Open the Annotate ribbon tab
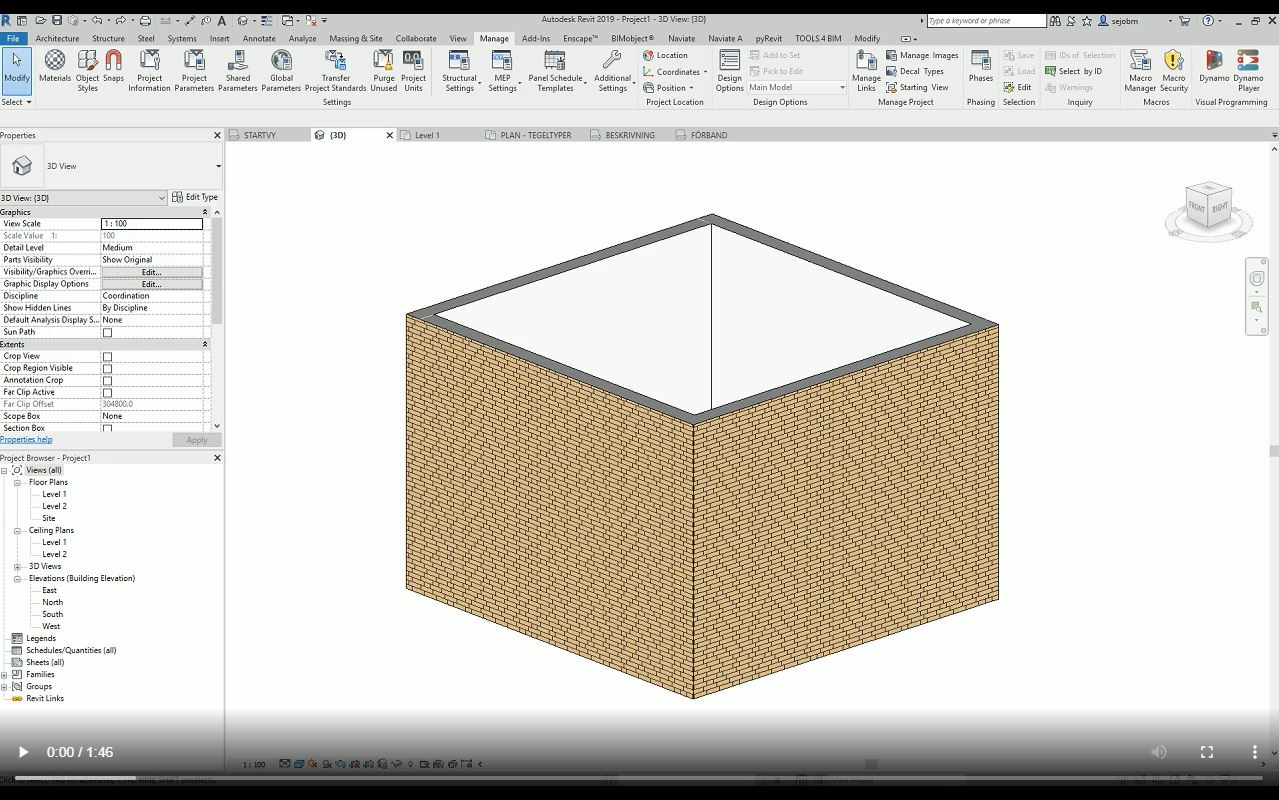Image resolution: width=1279 pixels, height=800 pixels. pyautogui.click(x=259, y=39)
